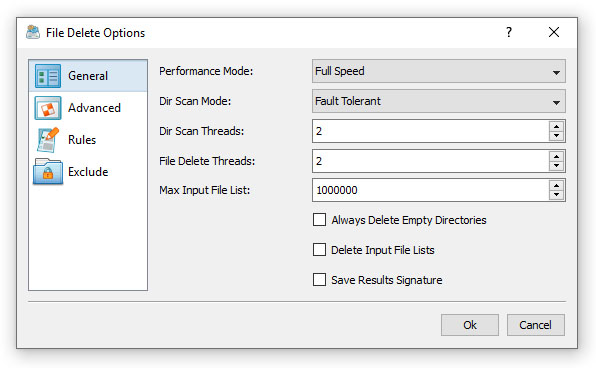This screenshot has height=368, width=596.
Task: Toggle Save Results Signature checkbox
Action: pos(319,280)
